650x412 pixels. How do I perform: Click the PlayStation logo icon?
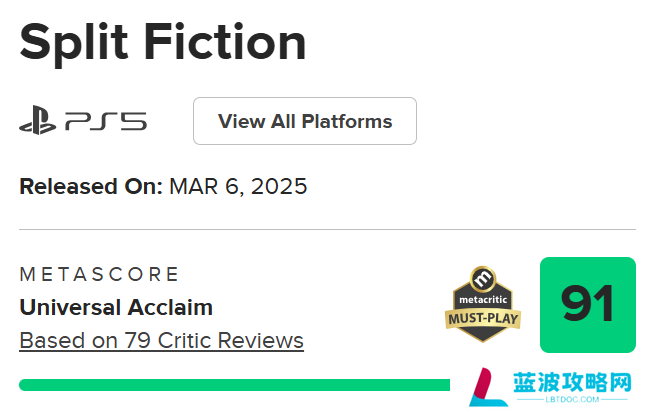[x=38, y=120]
